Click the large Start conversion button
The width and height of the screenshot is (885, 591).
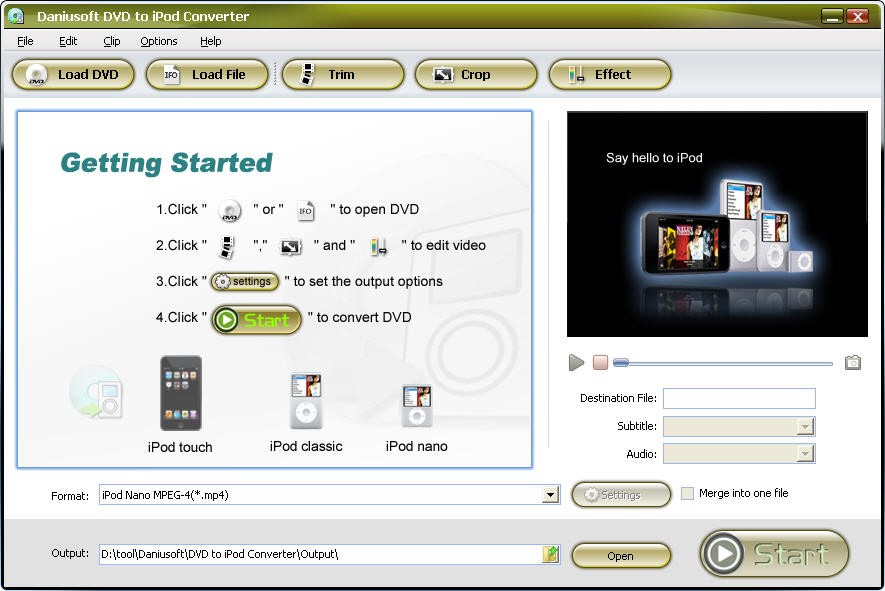click(774, 554)
